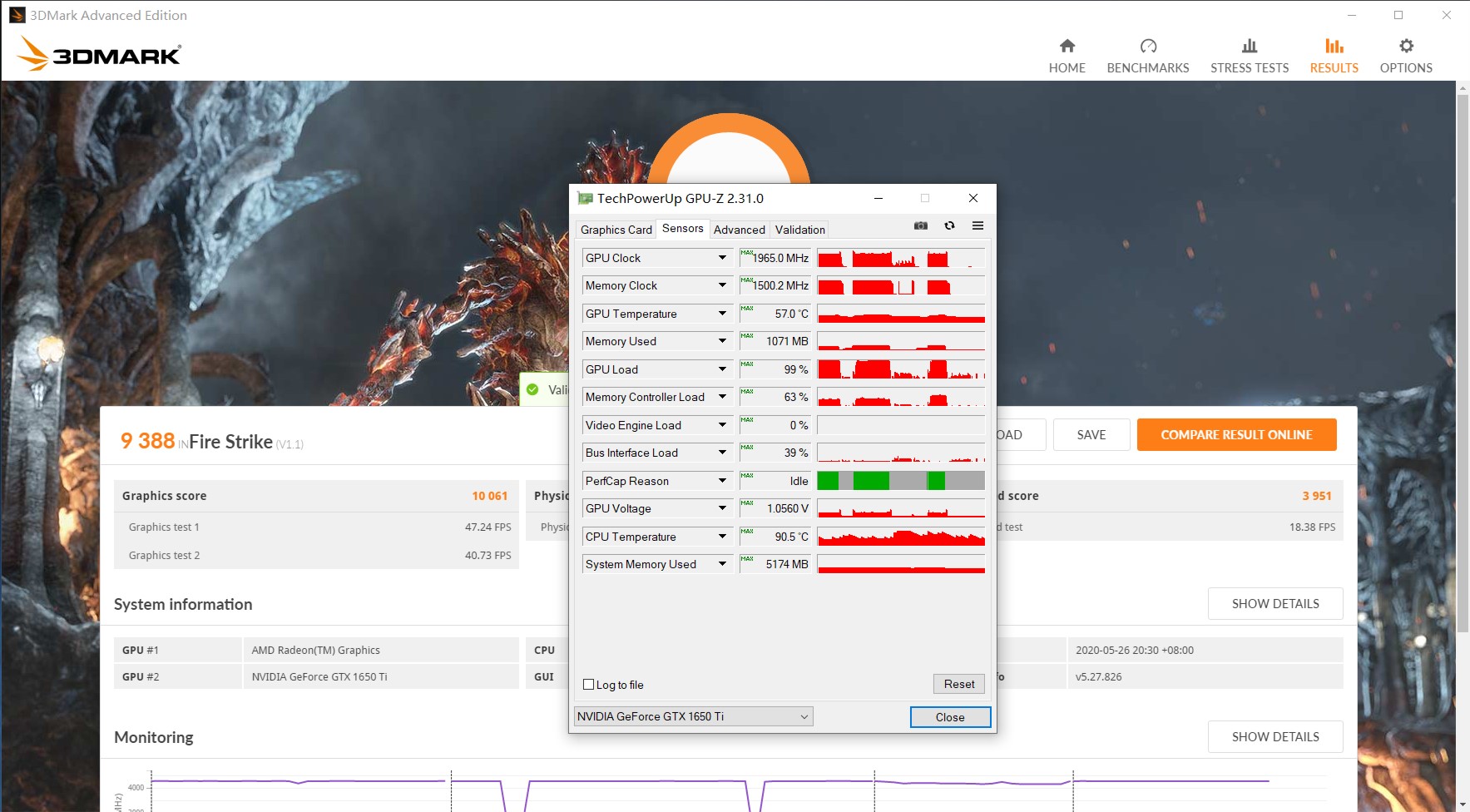
Task: Open the GPU-Z hamburger menu
Action: 978,226
